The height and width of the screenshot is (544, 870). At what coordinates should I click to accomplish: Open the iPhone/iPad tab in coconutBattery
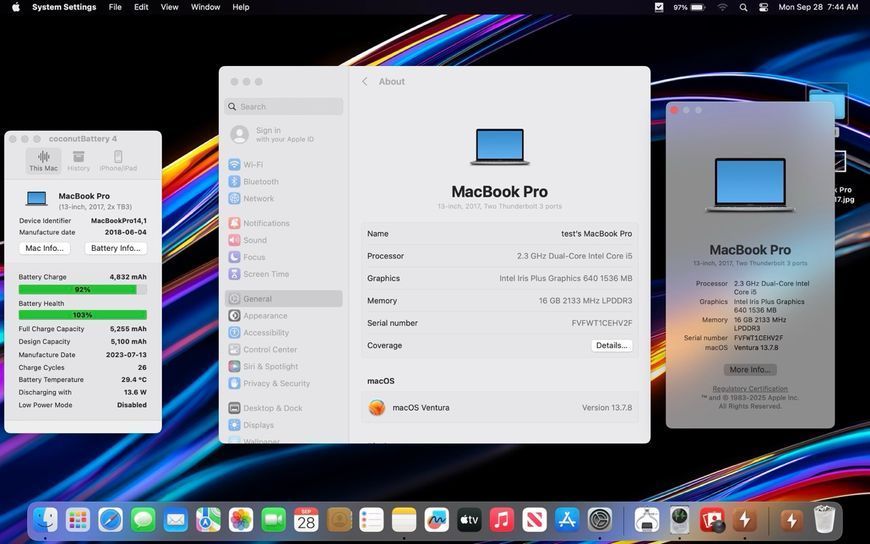pyautogui.click(x=118, y=161)
